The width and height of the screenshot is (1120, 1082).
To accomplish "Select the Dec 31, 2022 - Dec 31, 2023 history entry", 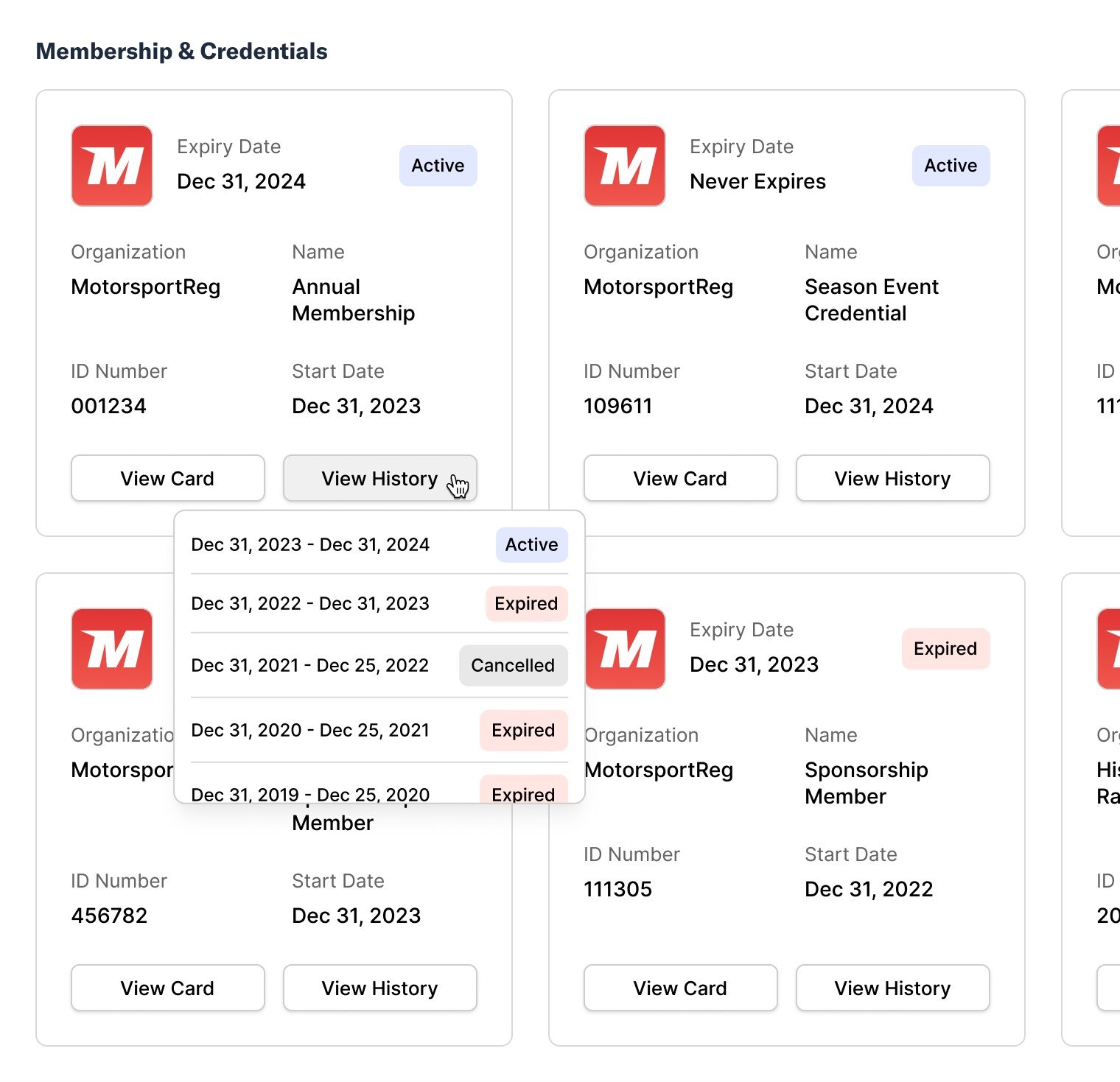I will coord(310,603).
